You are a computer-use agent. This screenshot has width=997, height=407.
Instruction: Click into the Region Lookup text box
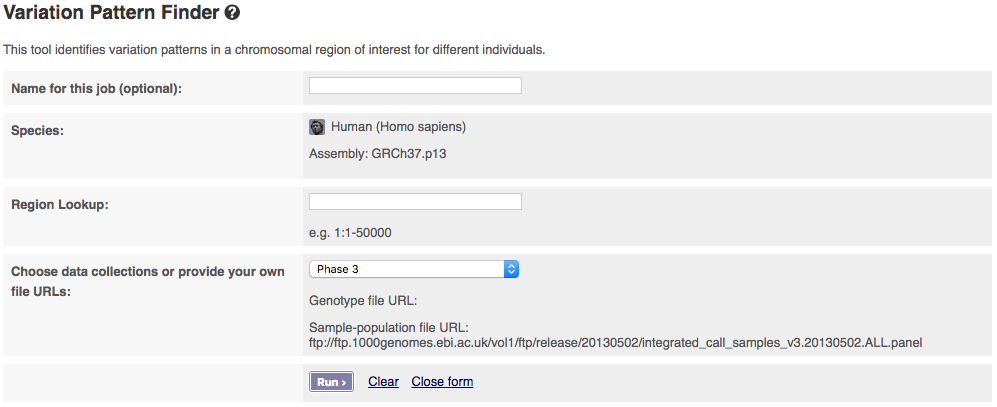[415, 202]
